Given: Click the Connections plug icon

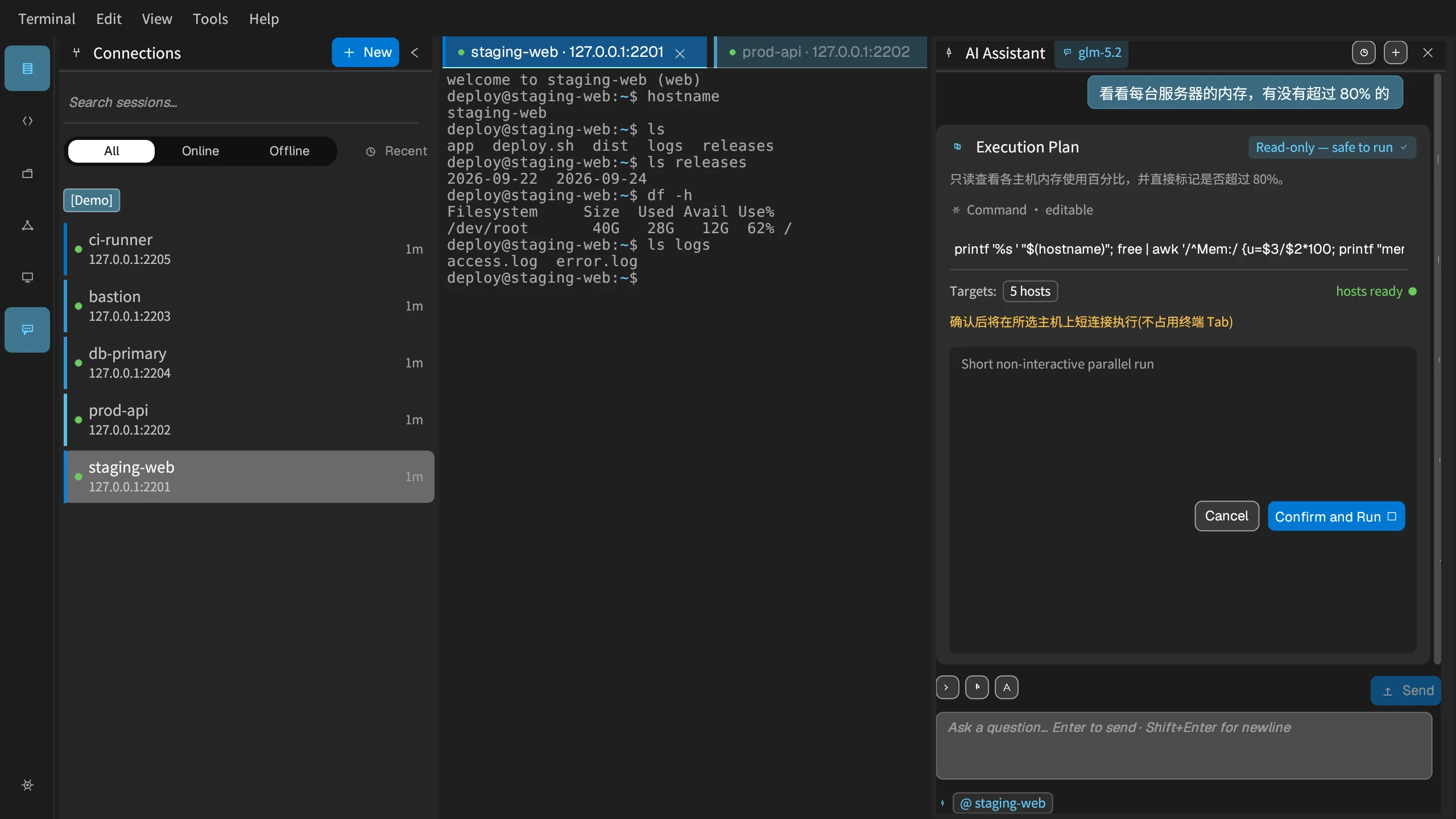Looking at the screenshot, I should click(x=76, y=53).
